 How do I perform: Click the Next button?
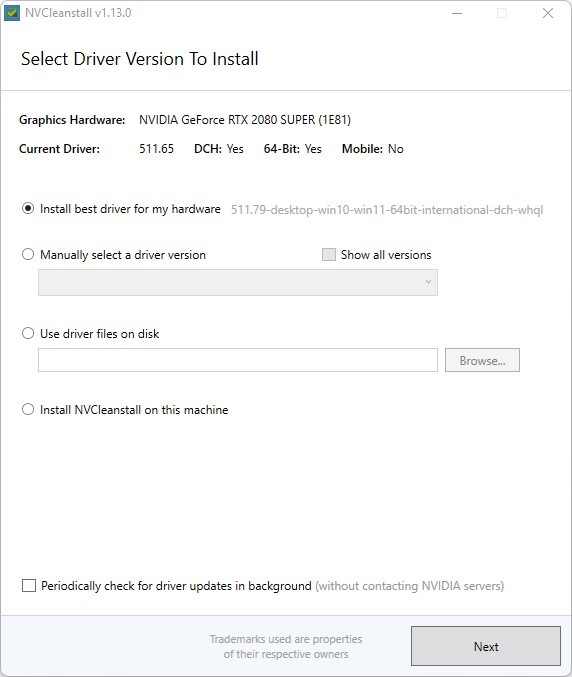point(486,646)
